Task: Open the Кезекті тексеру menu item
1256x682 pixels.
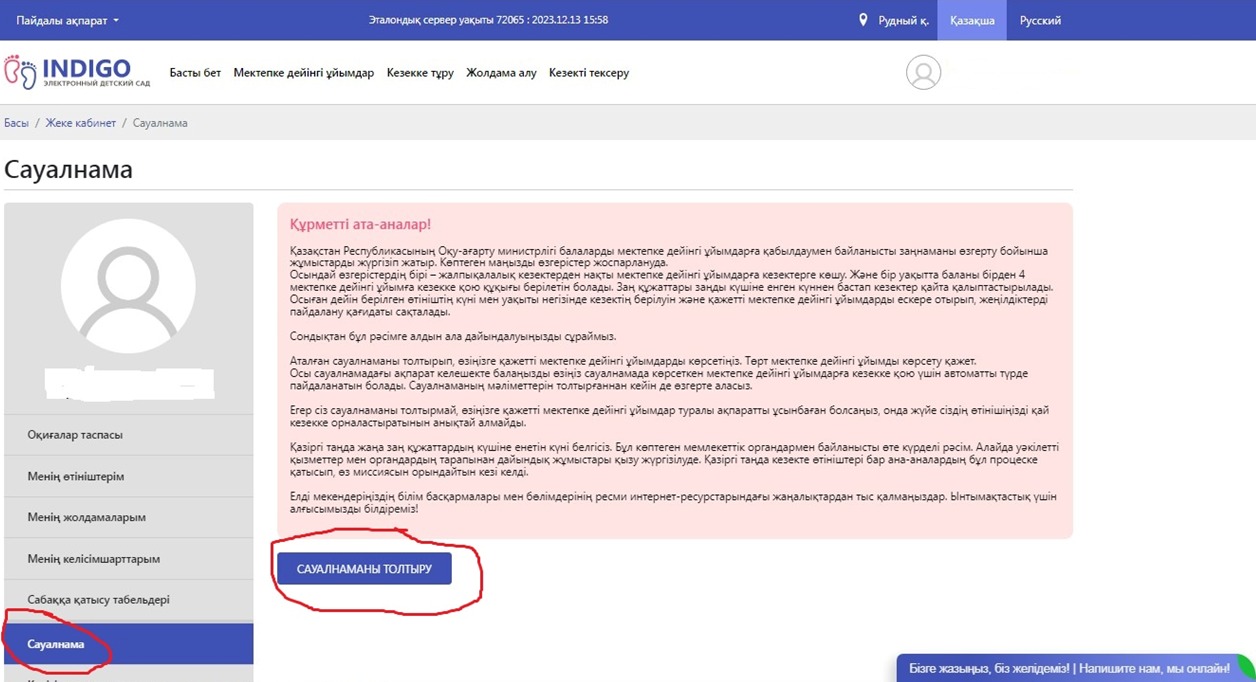Action: click(589, 73)
